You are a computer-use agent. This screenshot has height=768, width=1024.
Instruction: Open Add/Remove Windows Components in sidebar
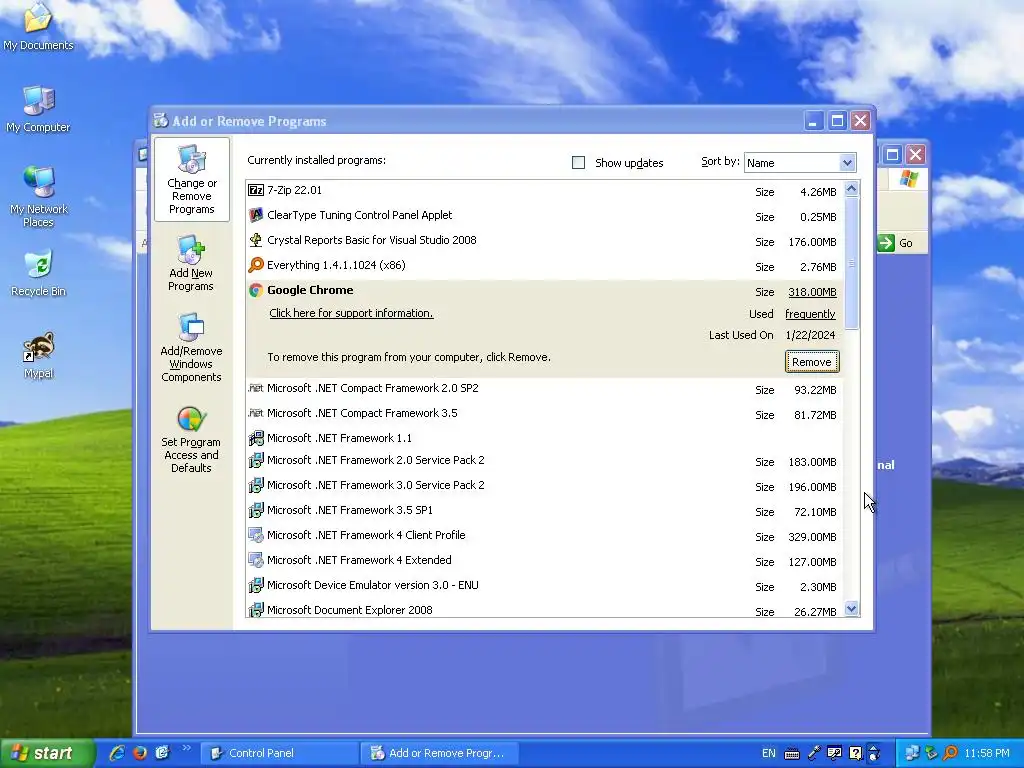tap(191, 348)
